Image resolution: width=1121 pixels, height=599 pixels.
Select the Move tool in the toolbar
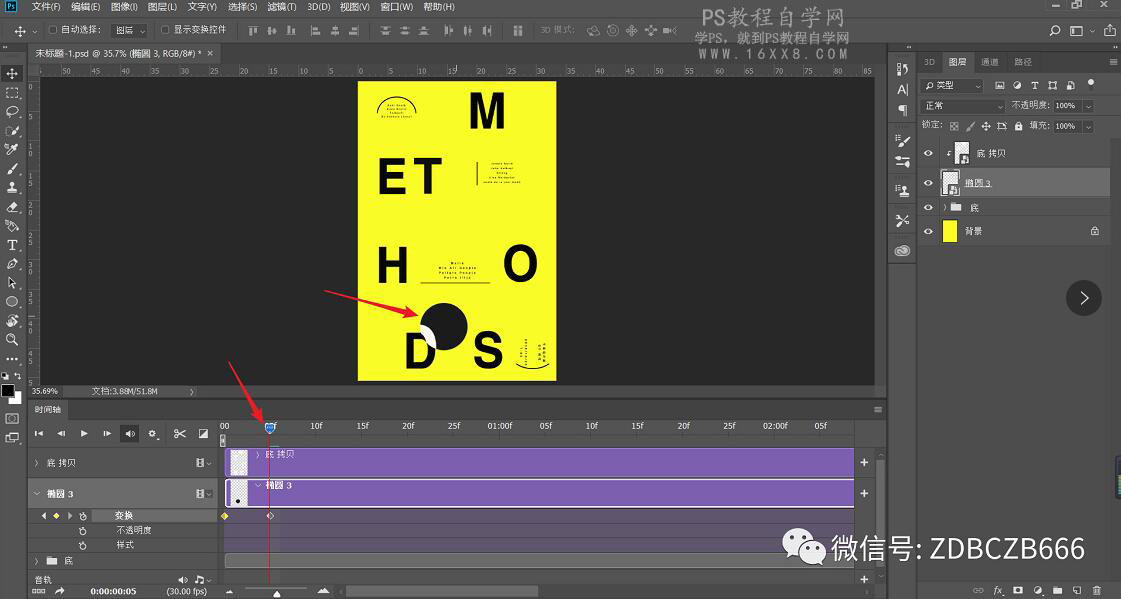[12, 72]
